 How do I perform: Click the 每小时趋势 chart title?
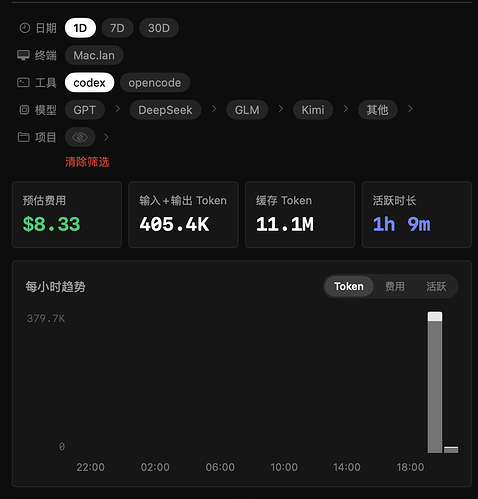55,287
